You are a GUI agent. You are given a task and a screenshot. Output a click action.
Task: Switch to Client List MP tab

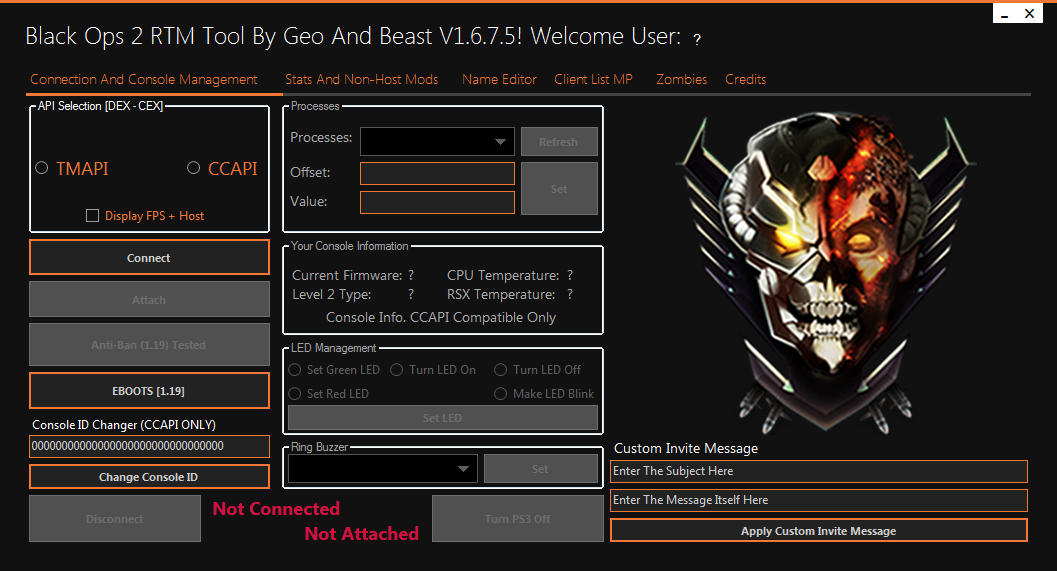click(593, 80)
